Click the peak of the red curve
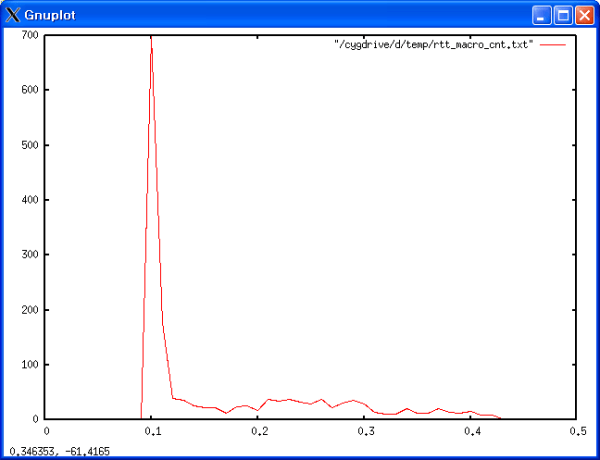The image size is (600, 460). (x=151, y=47)
